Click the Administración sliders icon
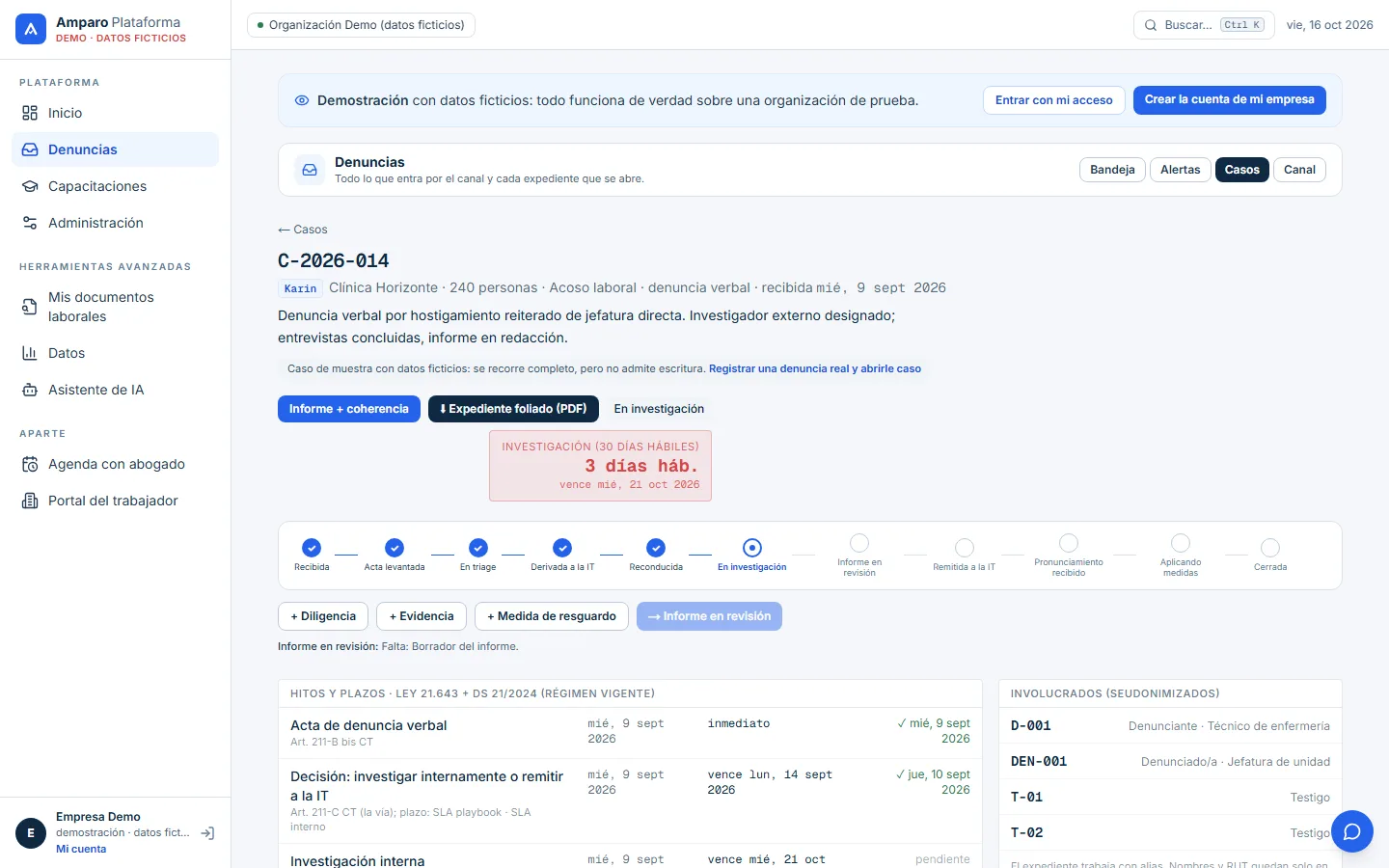The width and height of the screenshot is (1389, 868). (x=30, y=223)
